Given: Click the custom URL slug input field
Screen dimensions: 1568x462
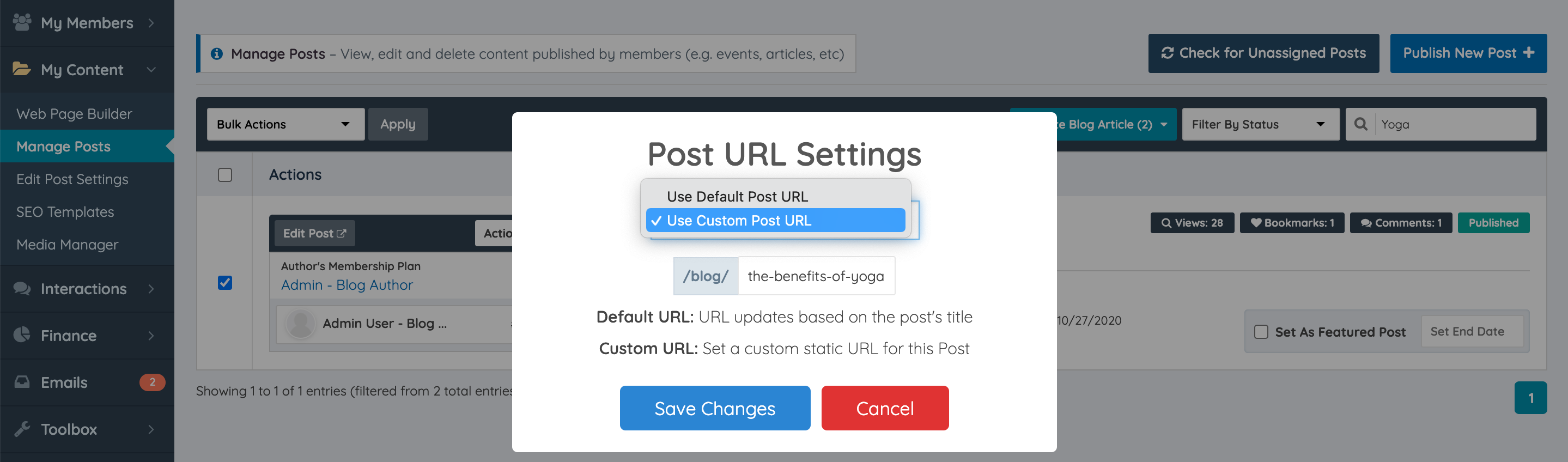Looking at the screenshot, I should coord(816,276).
